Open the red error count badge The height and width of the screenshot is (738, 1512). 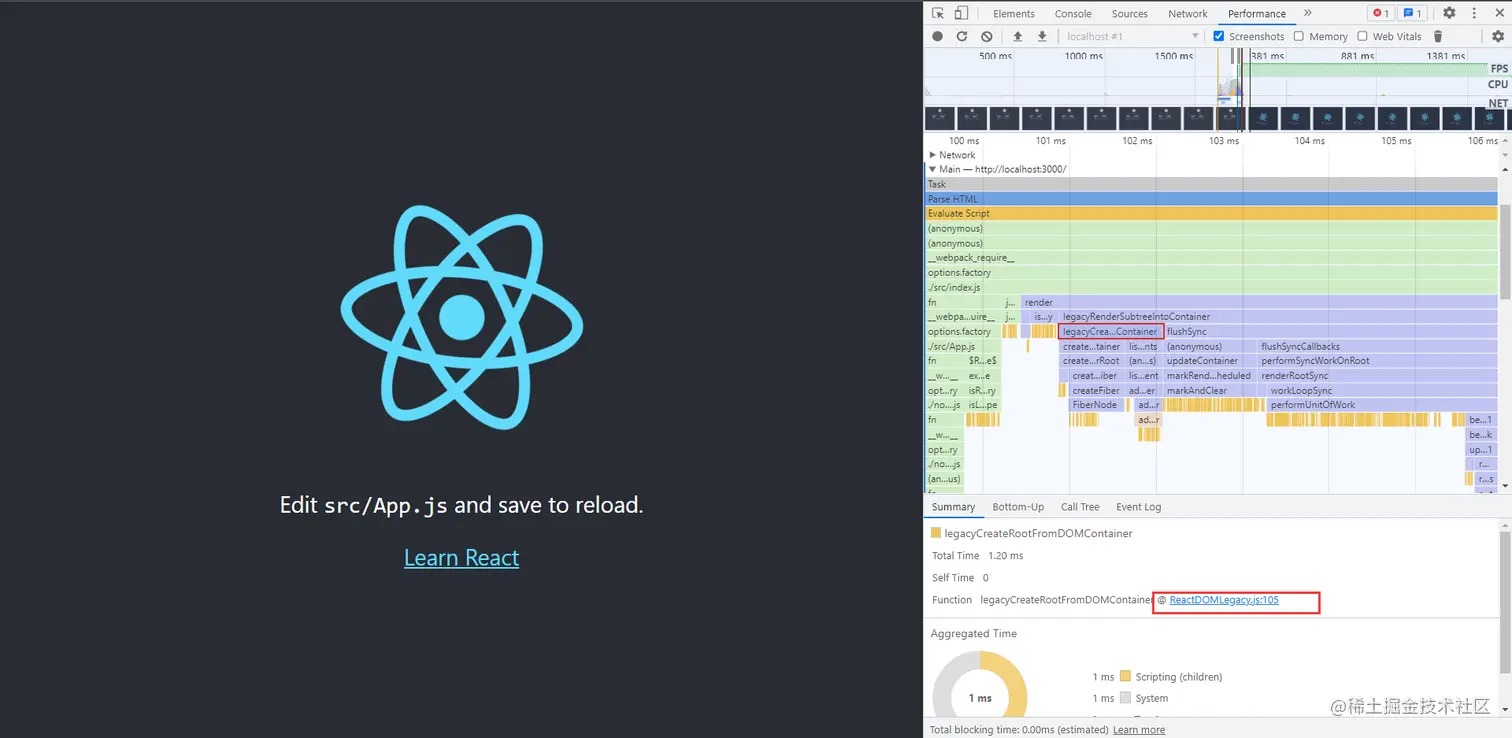point(1380,13)
